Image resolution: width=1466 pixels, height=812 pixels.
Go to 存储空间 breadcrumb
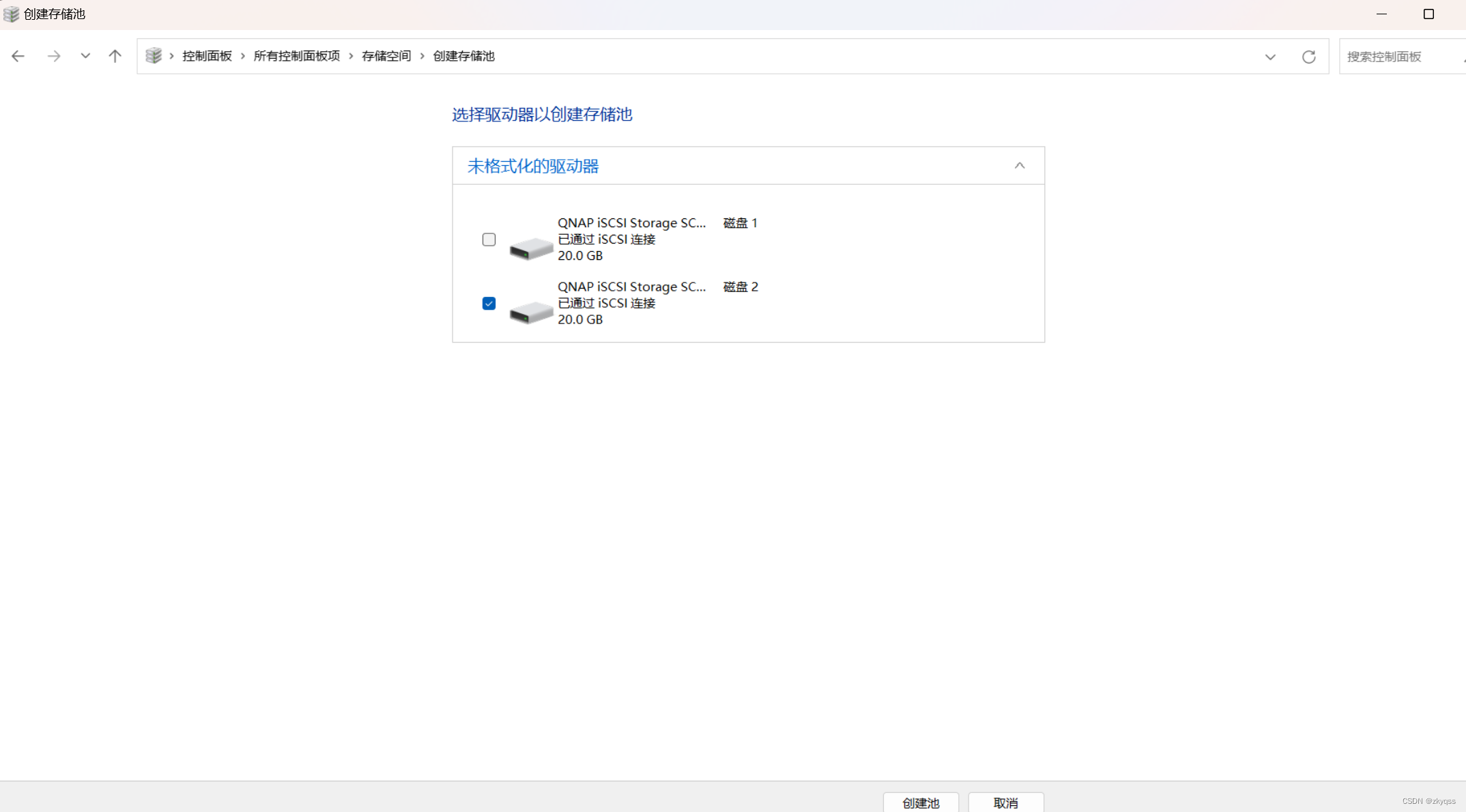pyautogui.click(x=386, y=56)
